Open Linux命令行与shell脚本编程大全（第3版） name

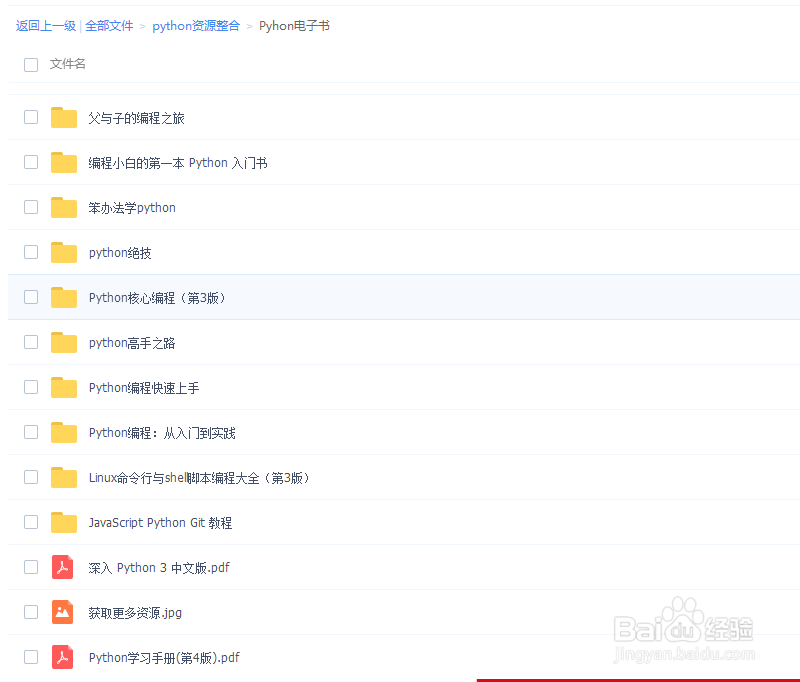199,478
